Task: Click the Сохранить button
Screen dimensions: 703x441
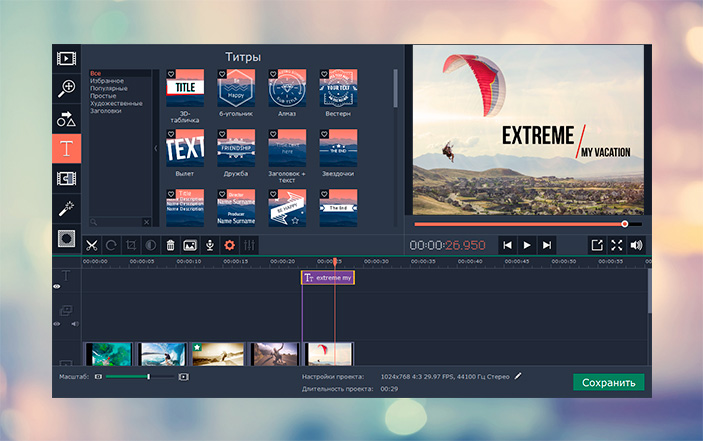Action: tap(608, 382)
